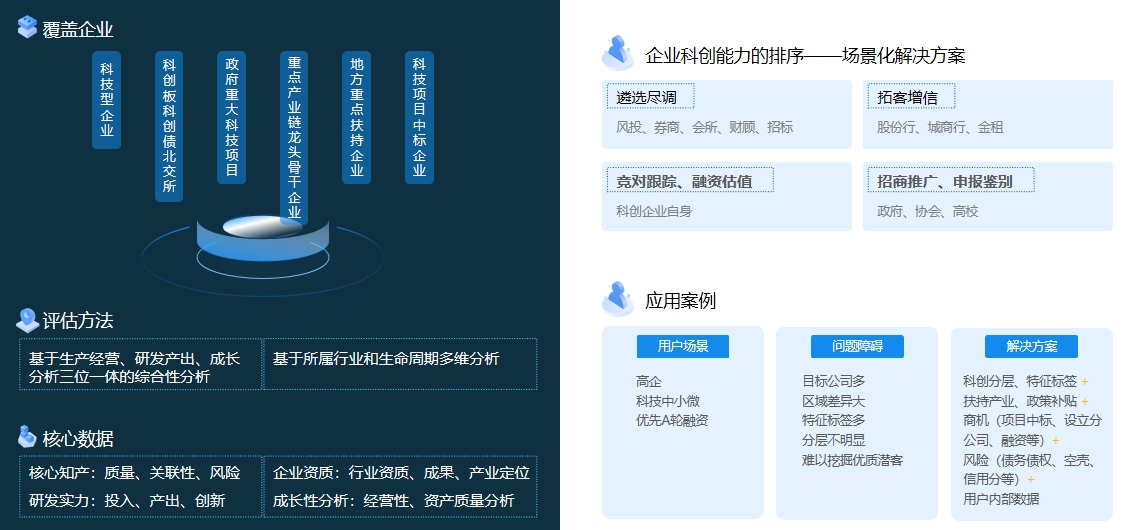Click 企业资质：行业资质、成果、产业定位 line
This screenshot has width=1134, height=530.
(x=401, y=473)
